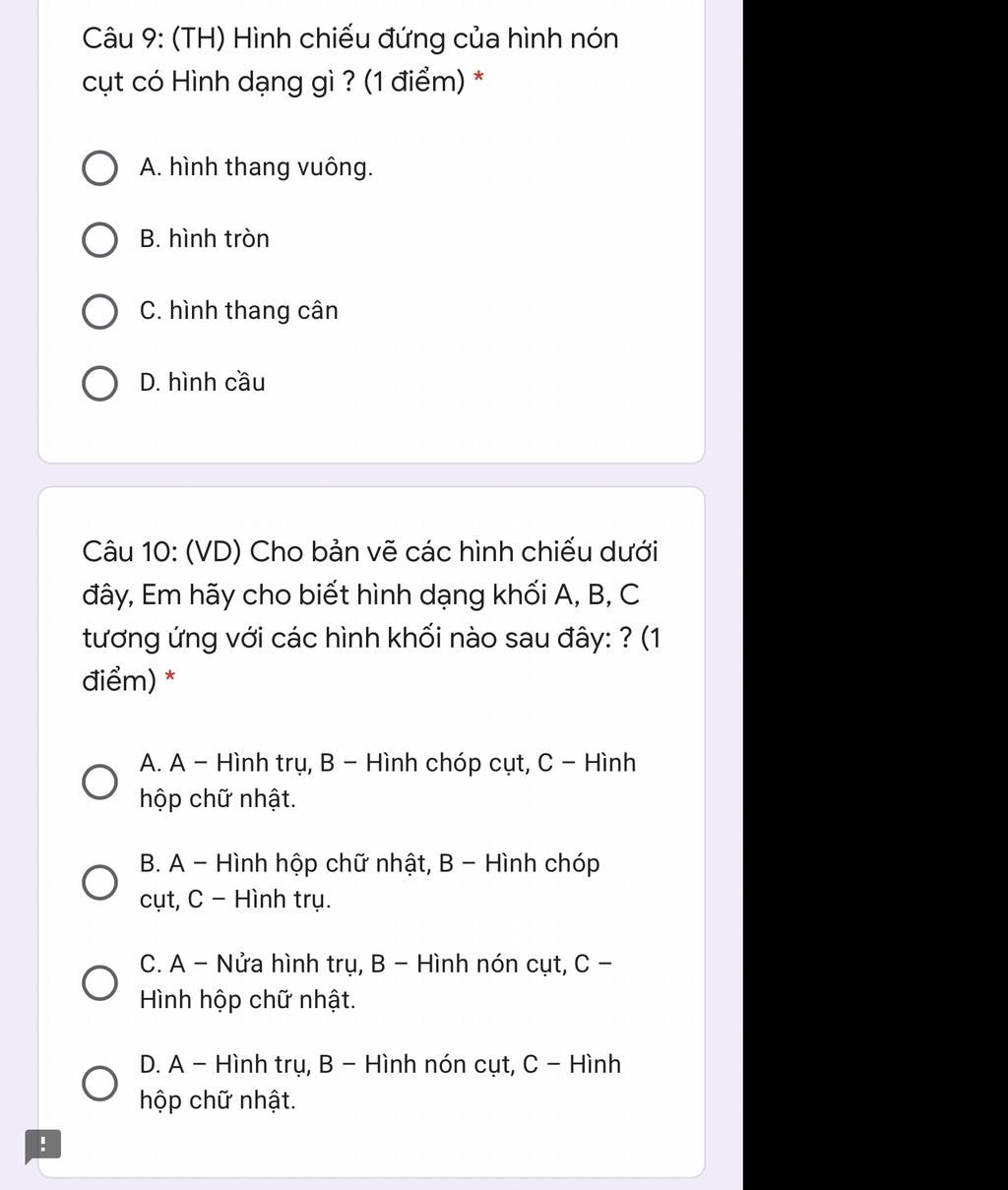Pick the radio beside C. A – Nửa hình trụ
The height and width of the screenshot is (1190, 1008).
click(98, 981)
